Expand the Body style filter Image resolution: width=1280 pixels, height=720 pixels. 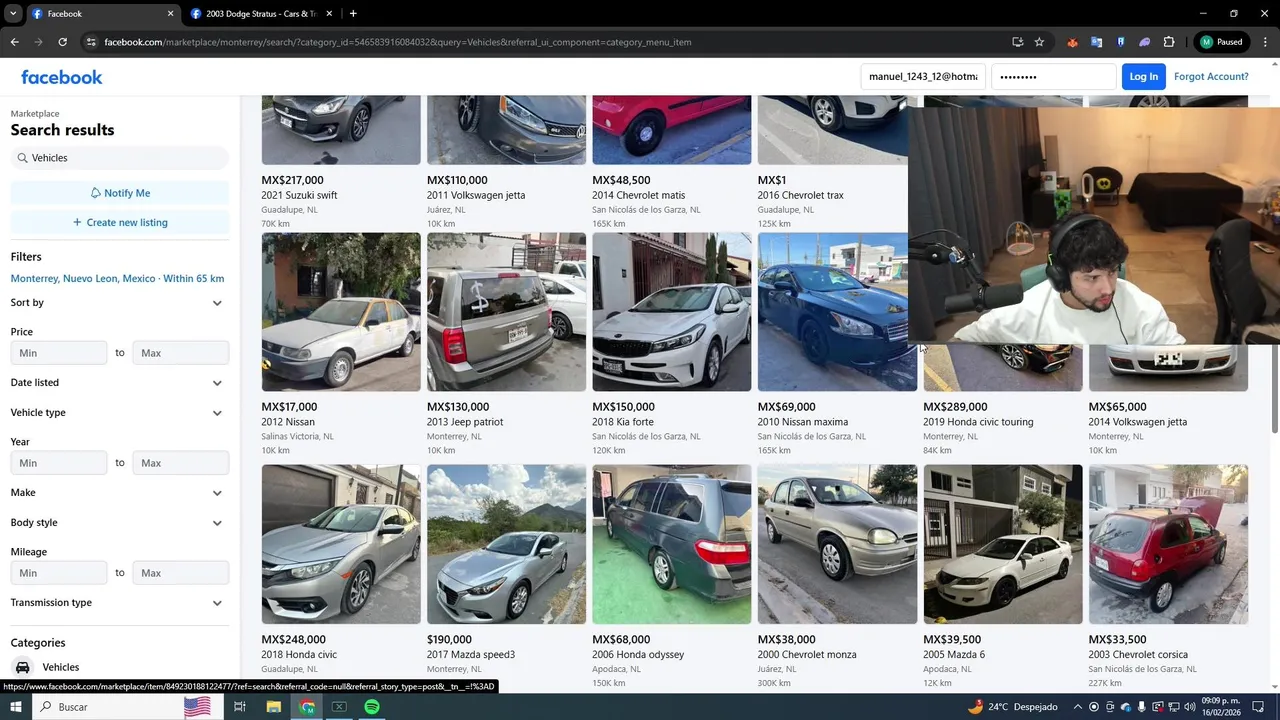(x=120, y=523)
